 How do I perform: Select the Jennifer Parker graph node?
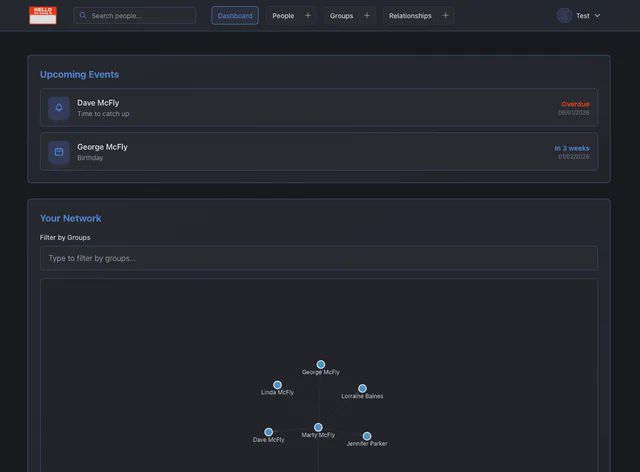coord(367,436)
